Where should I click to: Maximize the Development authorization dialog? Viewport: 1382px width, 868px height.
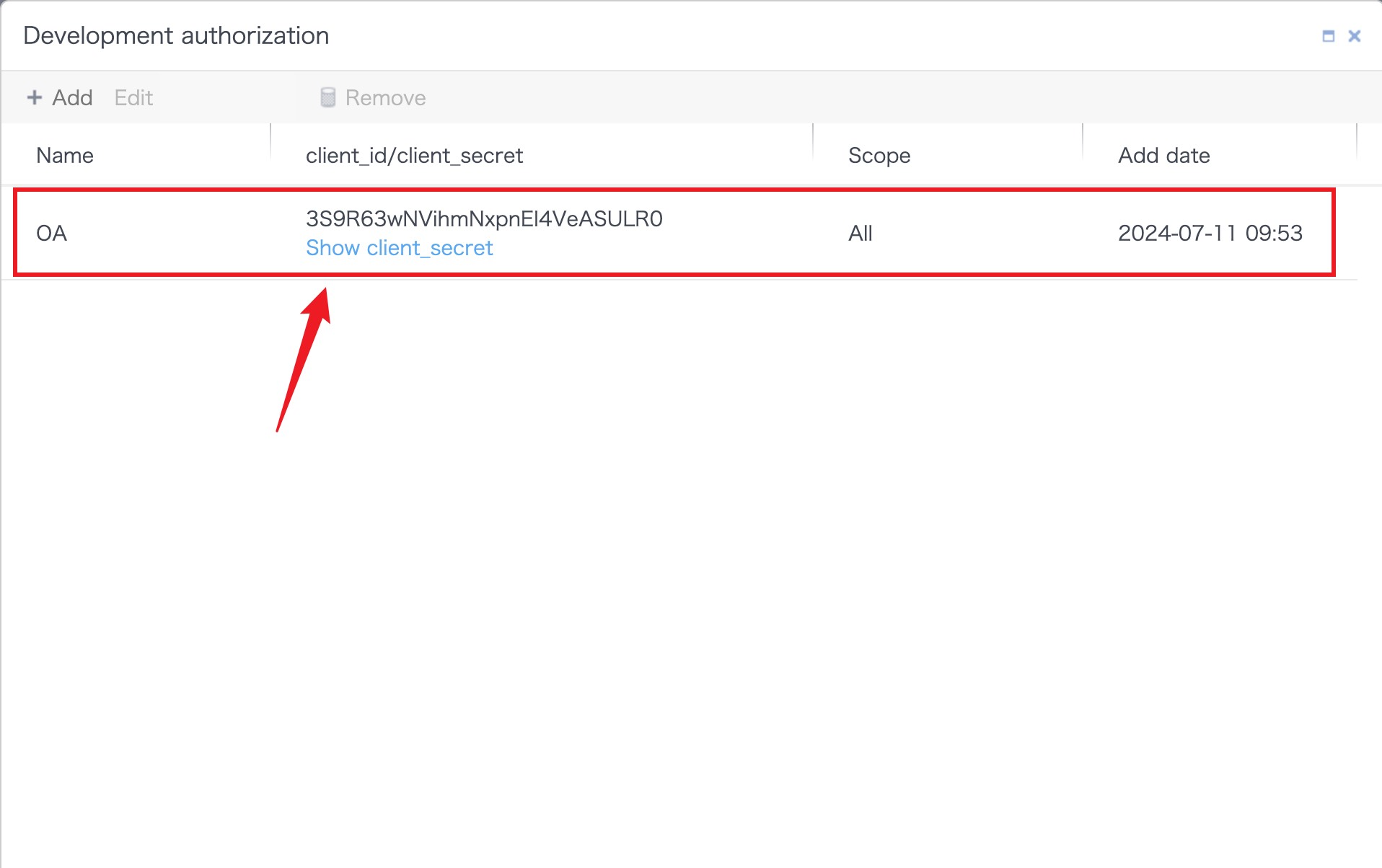(x=1329, y=36)
